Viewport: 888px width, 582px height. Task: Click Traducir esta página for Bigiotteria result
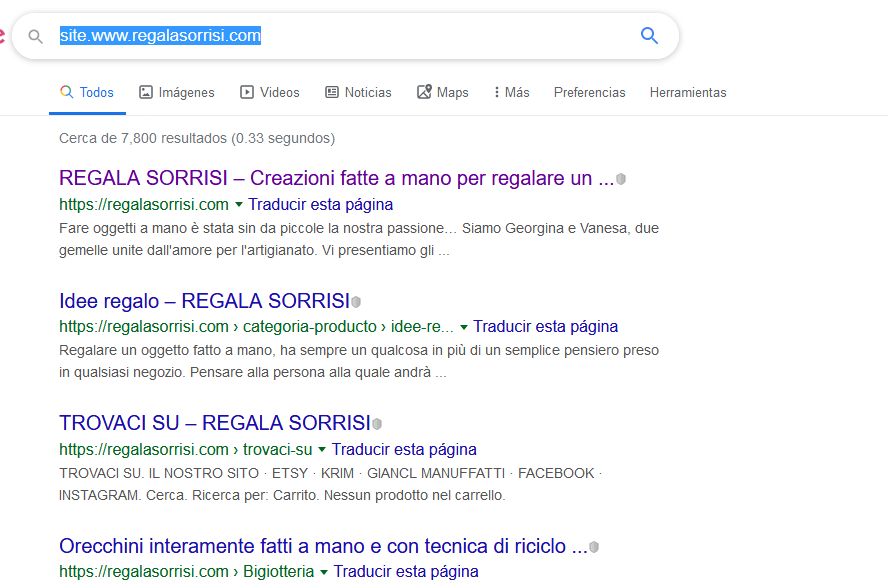pyautogui.click(x=405, y=572)
